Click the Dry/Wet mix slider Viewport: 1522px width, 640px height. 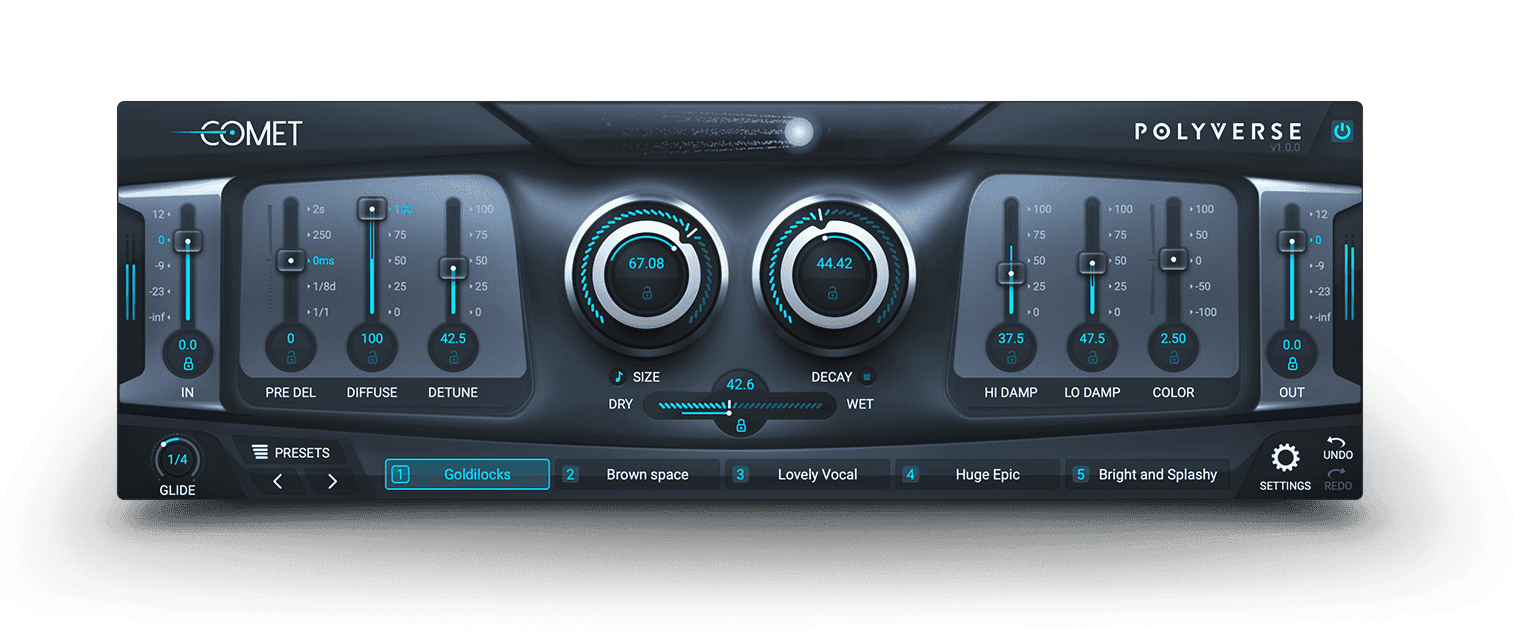tap(740, 407)
